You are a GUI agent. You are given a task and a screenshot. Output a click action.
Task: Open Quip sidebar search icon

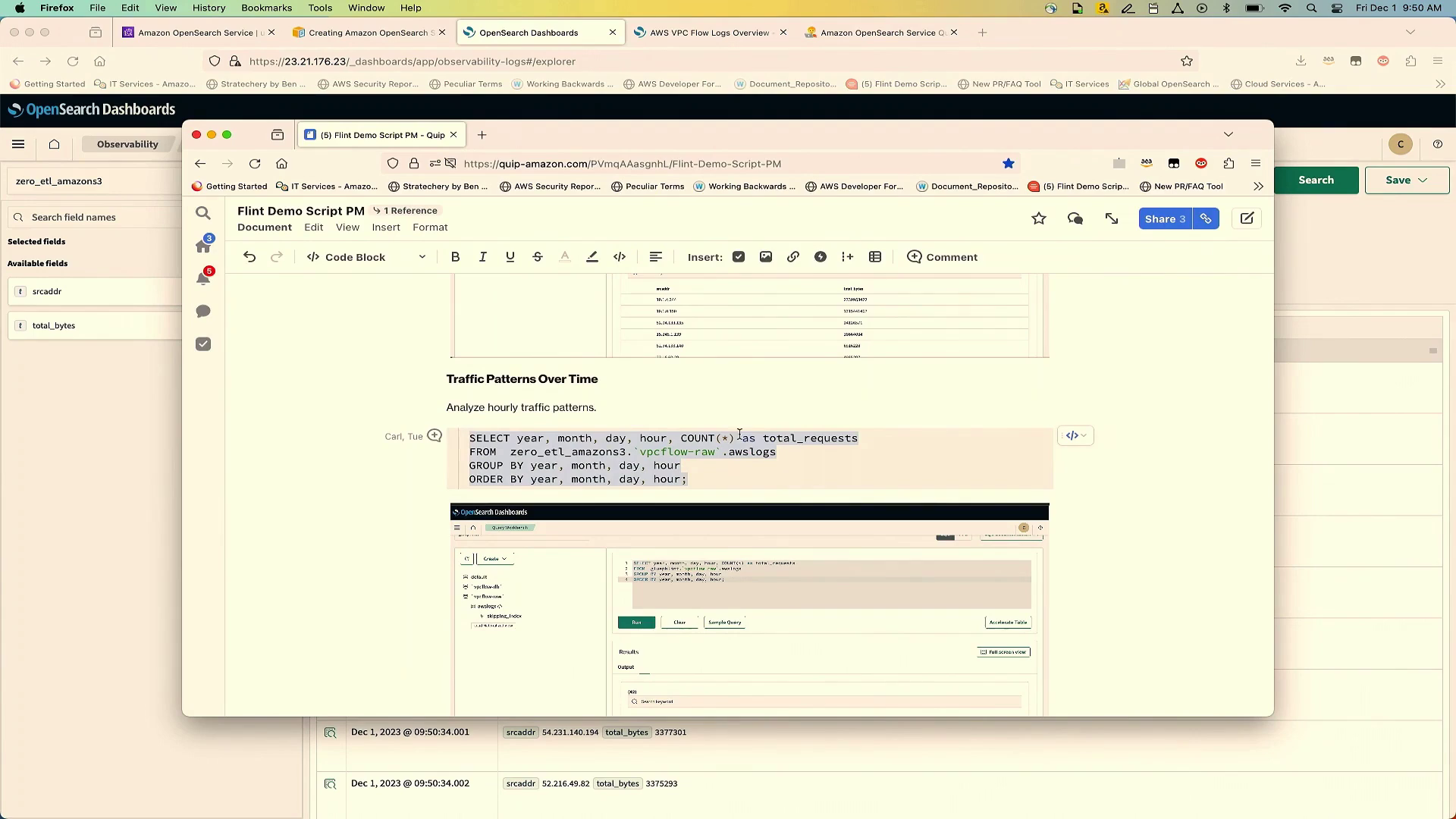click(x=203, y=213)
